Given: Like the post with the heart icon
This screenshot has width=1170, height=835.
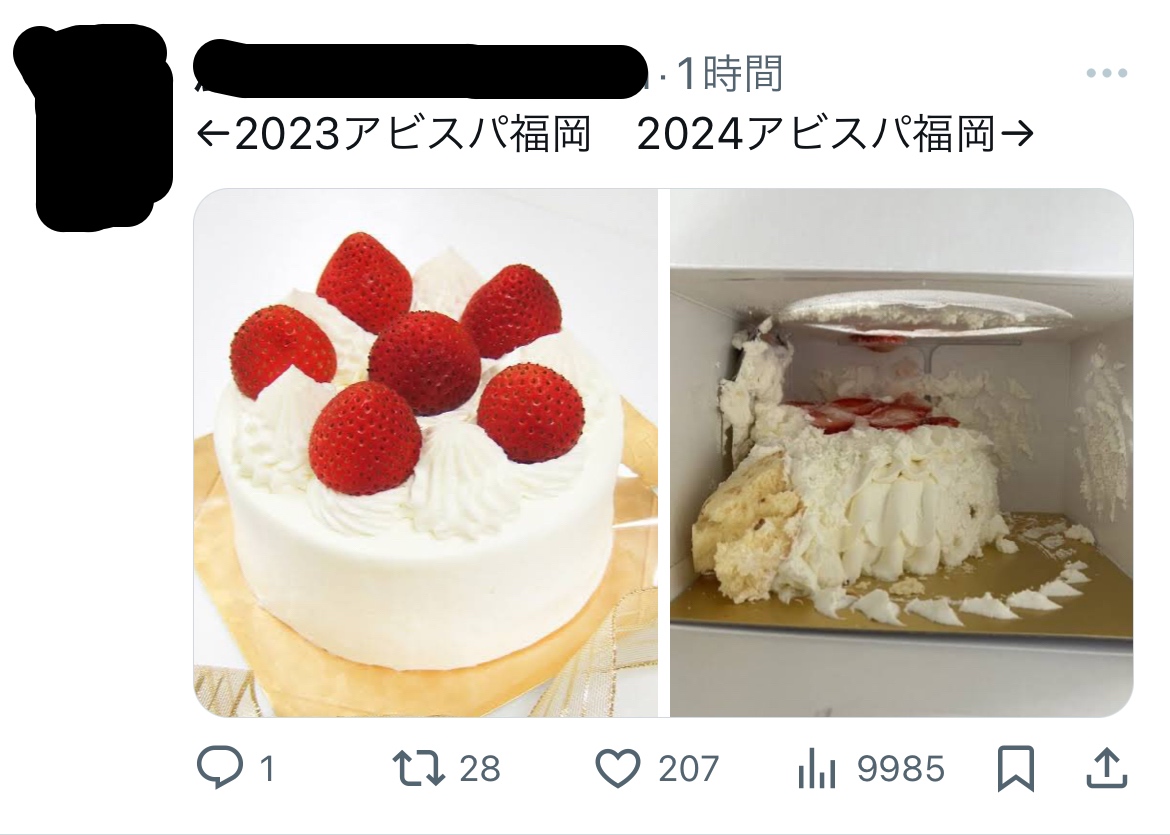Looking at the screenshot, I should point(618,768).
